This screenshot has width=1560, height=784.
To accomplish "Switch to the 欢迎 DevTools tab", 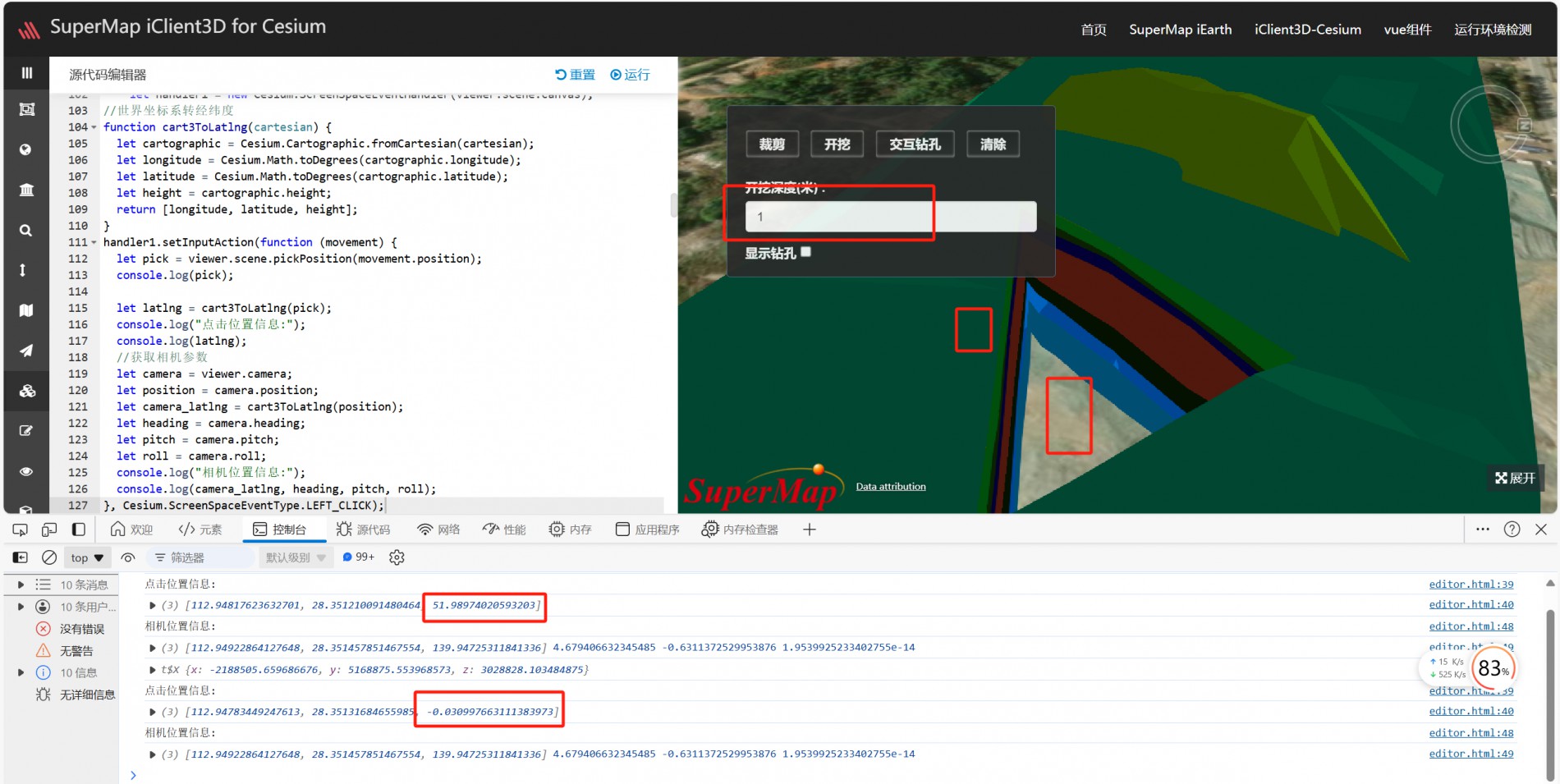I will click(x=132, y=530).
